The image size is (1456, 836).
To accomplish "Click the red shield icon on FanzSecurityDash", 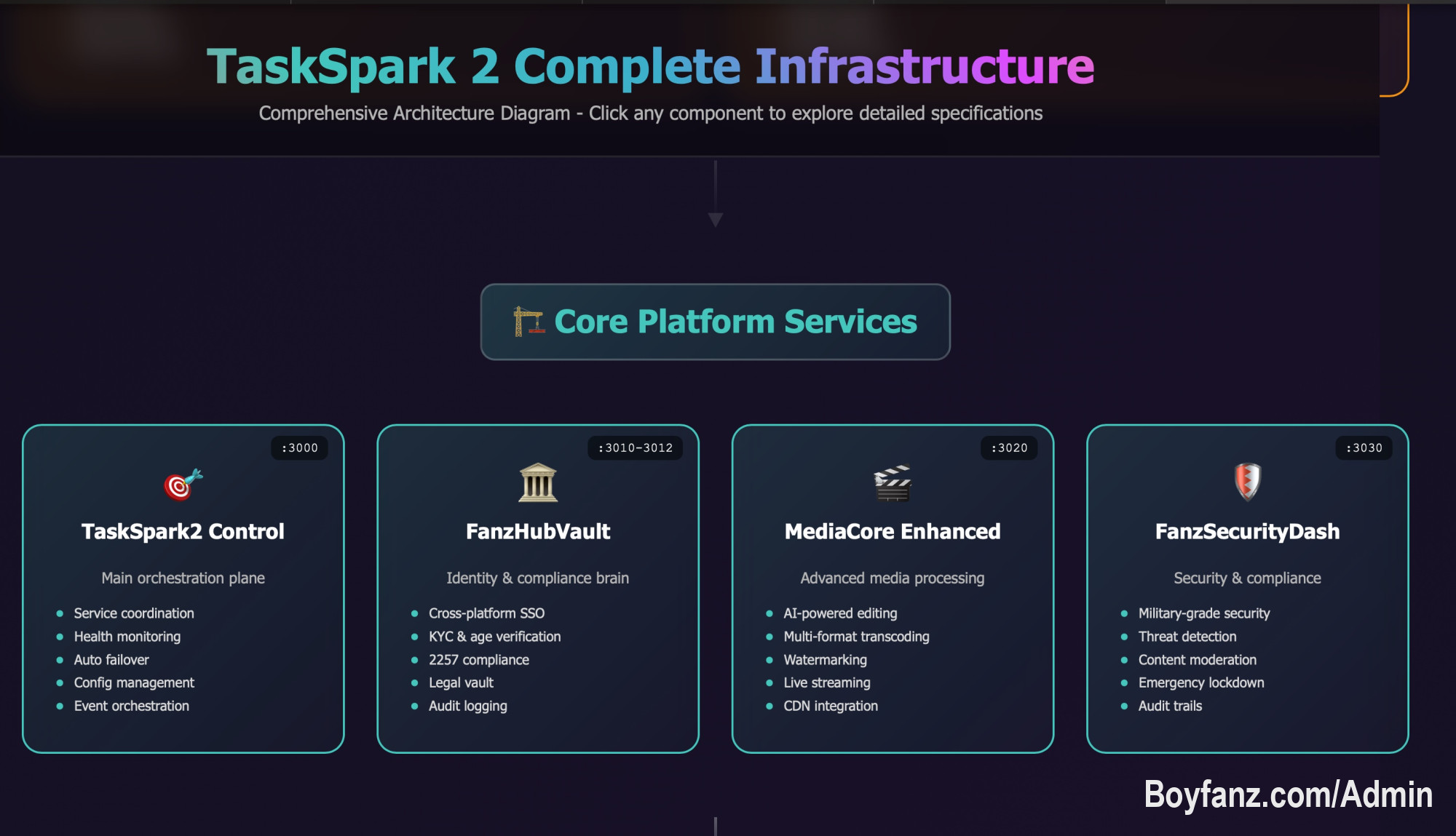I will pos(1247,482).
